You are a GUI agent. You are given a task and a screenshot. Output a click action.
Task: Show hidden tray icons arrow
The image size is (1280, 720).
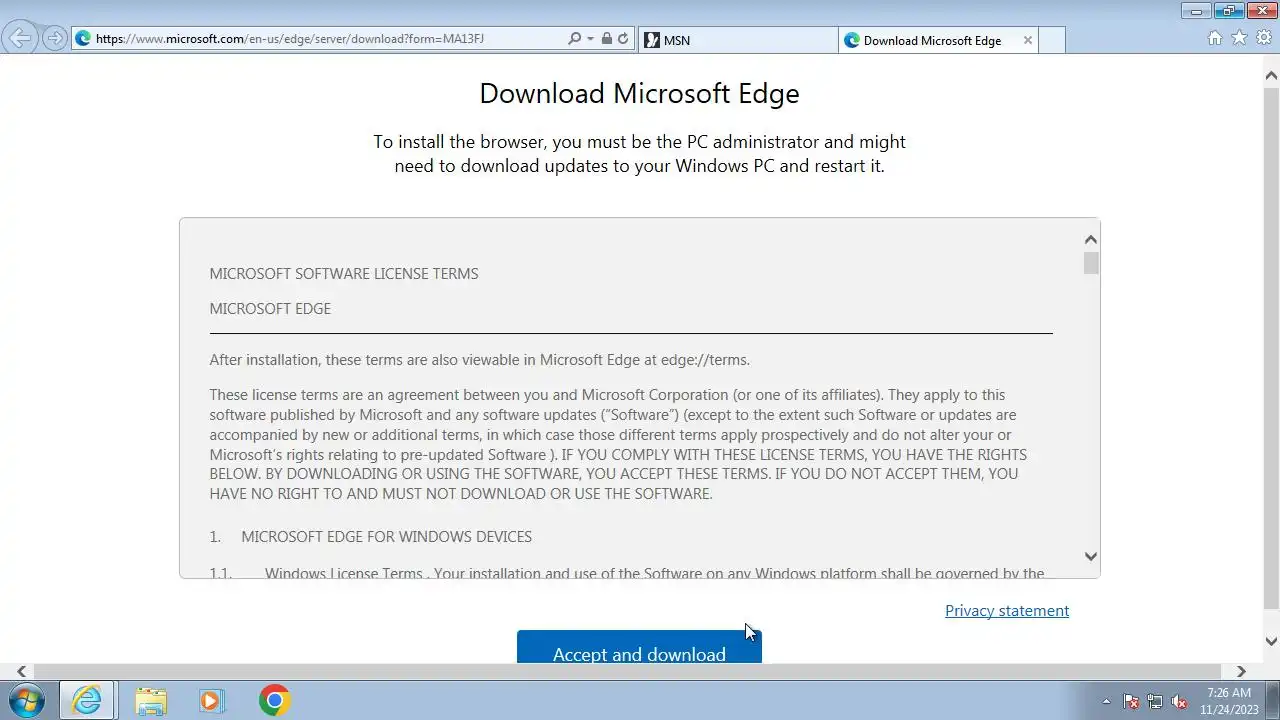(x=1106, y=701)
